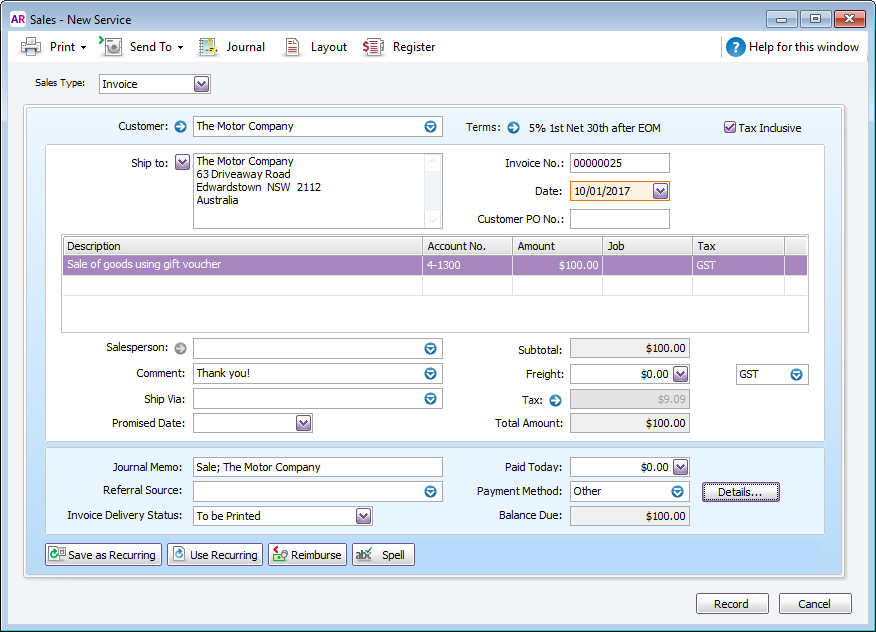Image resolution: width=876 pixels, height=632 pixels.
Task: Click the Spell check button
Action: 383,555
